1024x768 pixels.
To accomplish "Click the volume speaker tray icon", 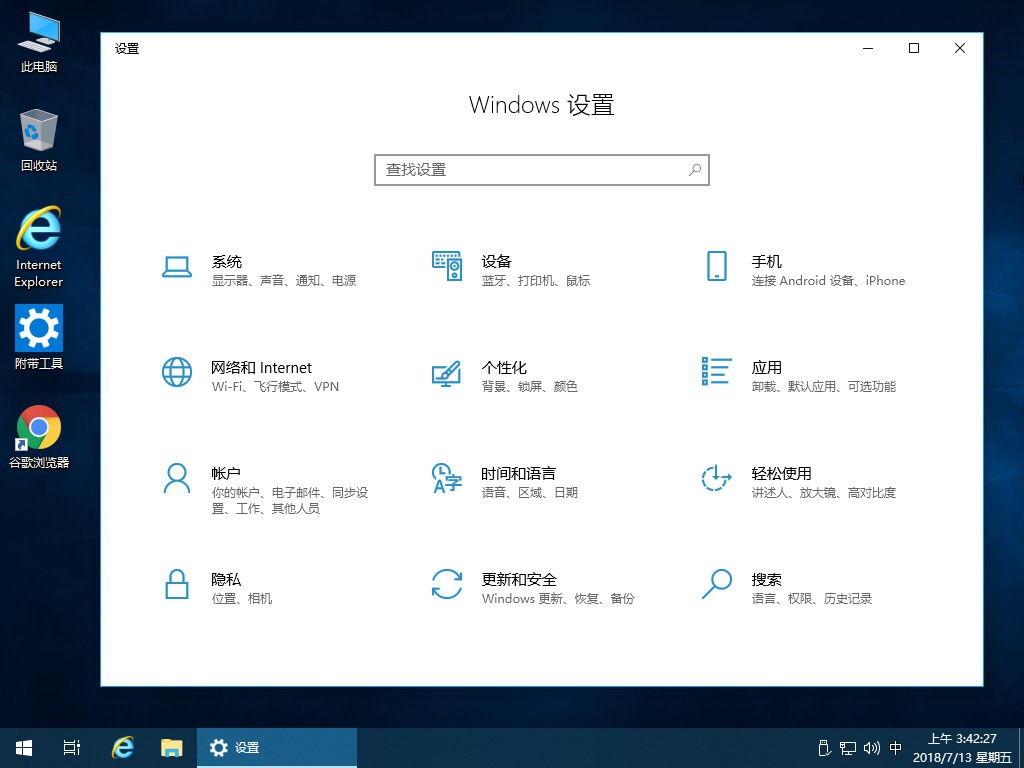I will click(872, 748).
